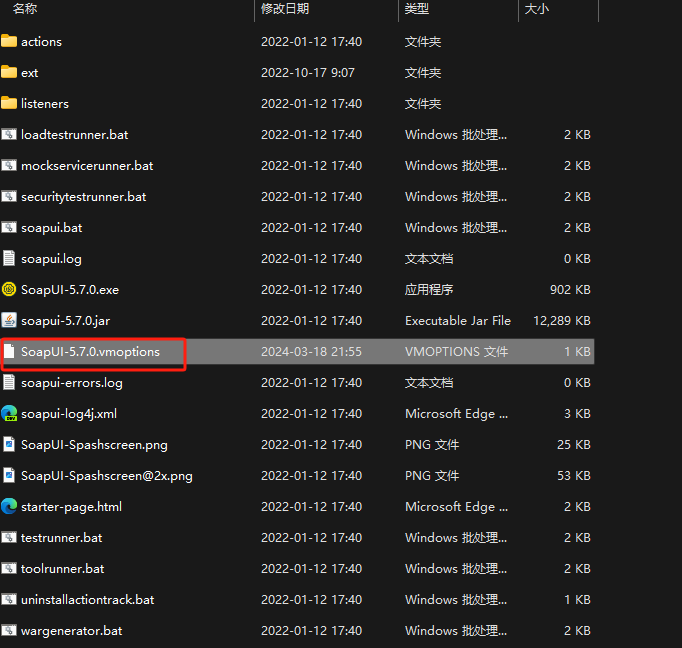682x648 pixels.
Task: Click the ext folder icon
Action: (9, 72)
